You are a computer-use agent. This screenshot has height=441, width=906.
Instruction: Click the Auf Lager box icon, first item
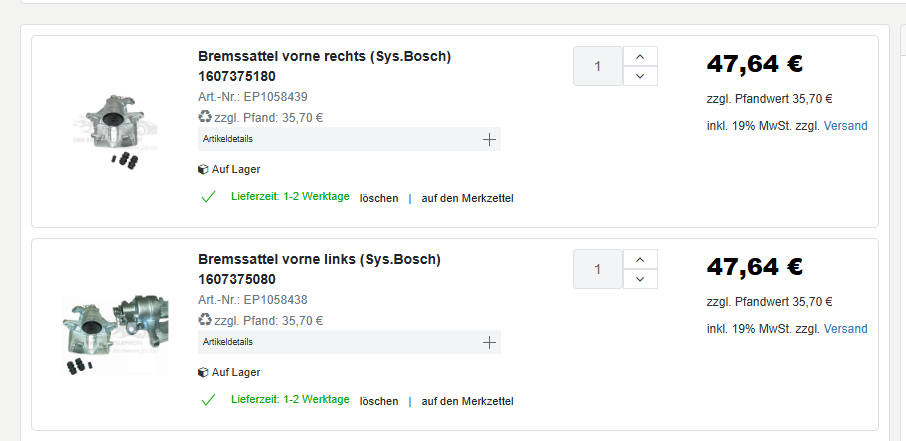click(203, 169)
